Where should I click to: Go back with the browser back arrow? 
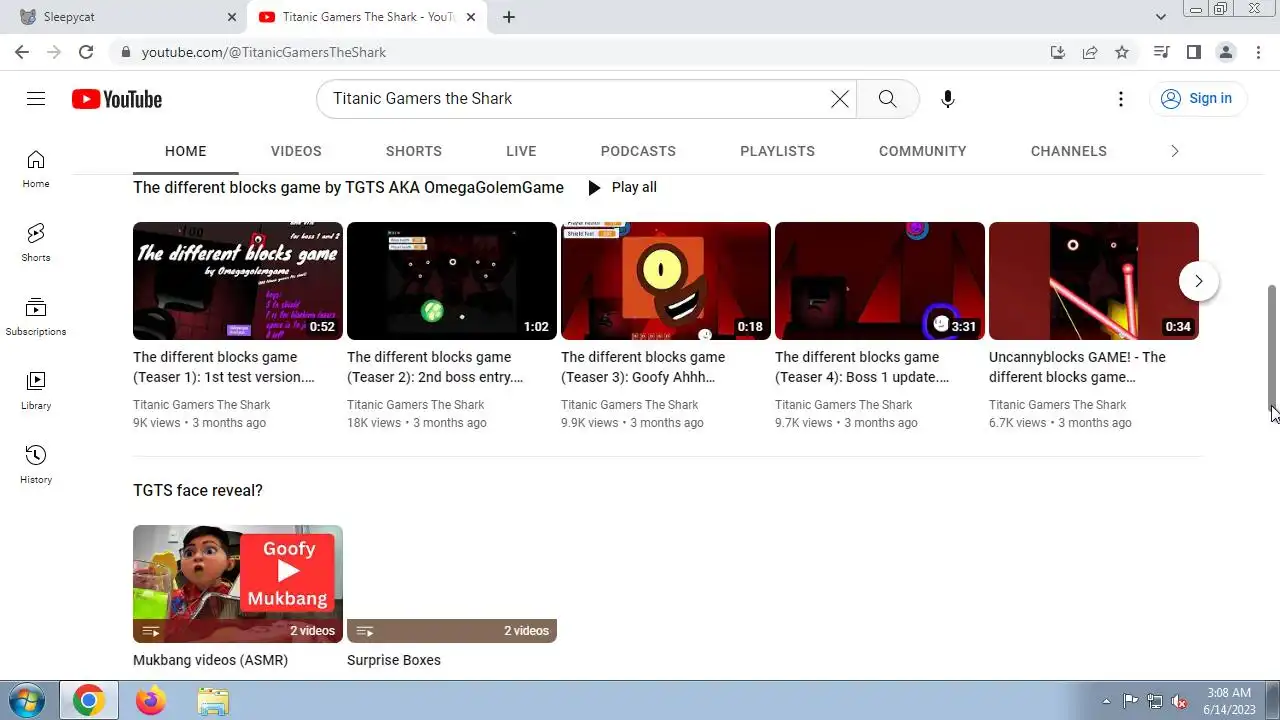point(22,52)
